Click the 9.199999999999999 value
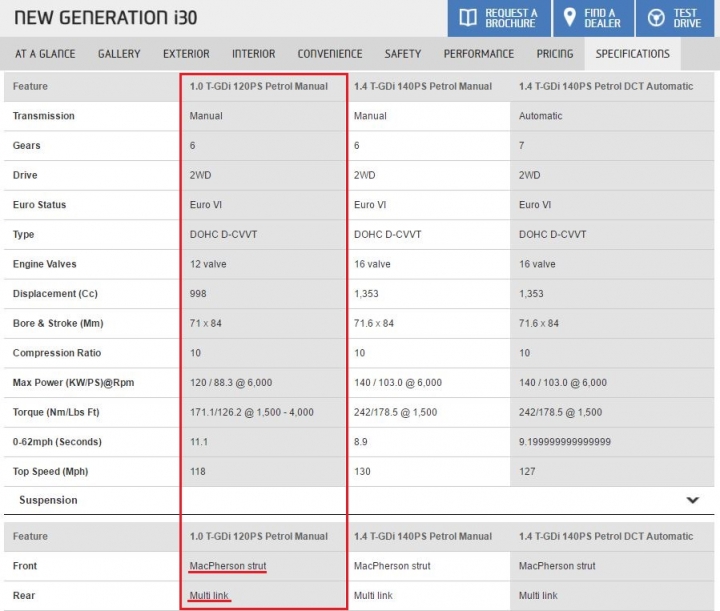This screenshot has width=720, height=611. pos(565,442)
